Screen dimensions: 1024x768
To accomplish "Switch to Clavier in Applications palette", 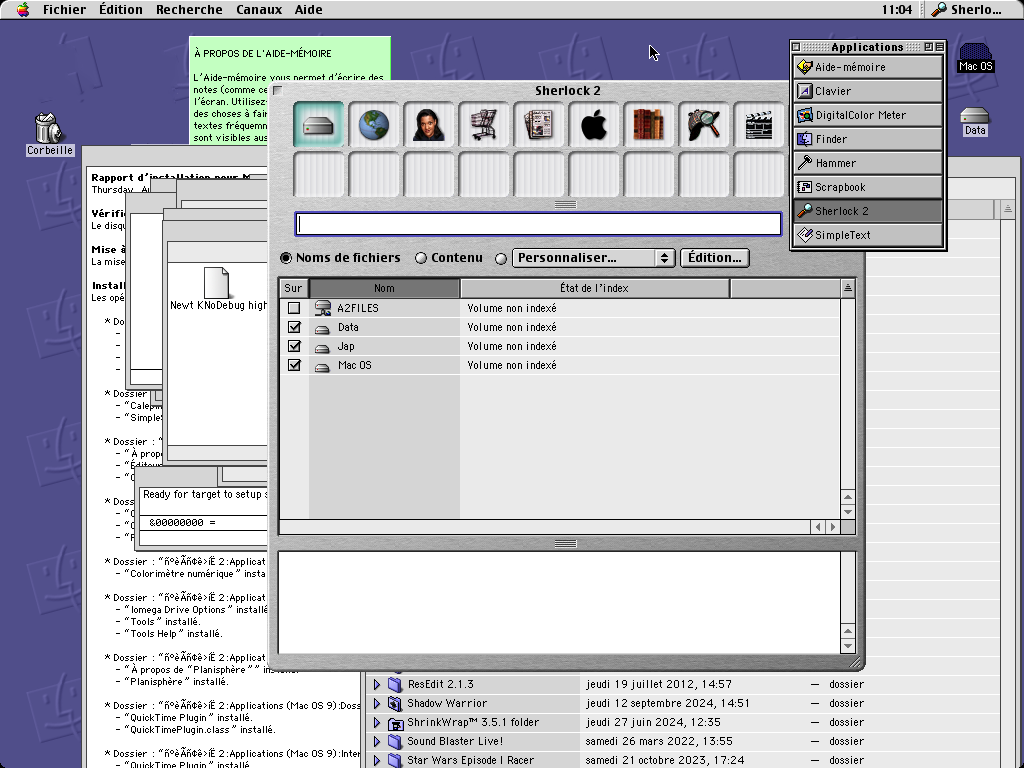I will (868, 91).
